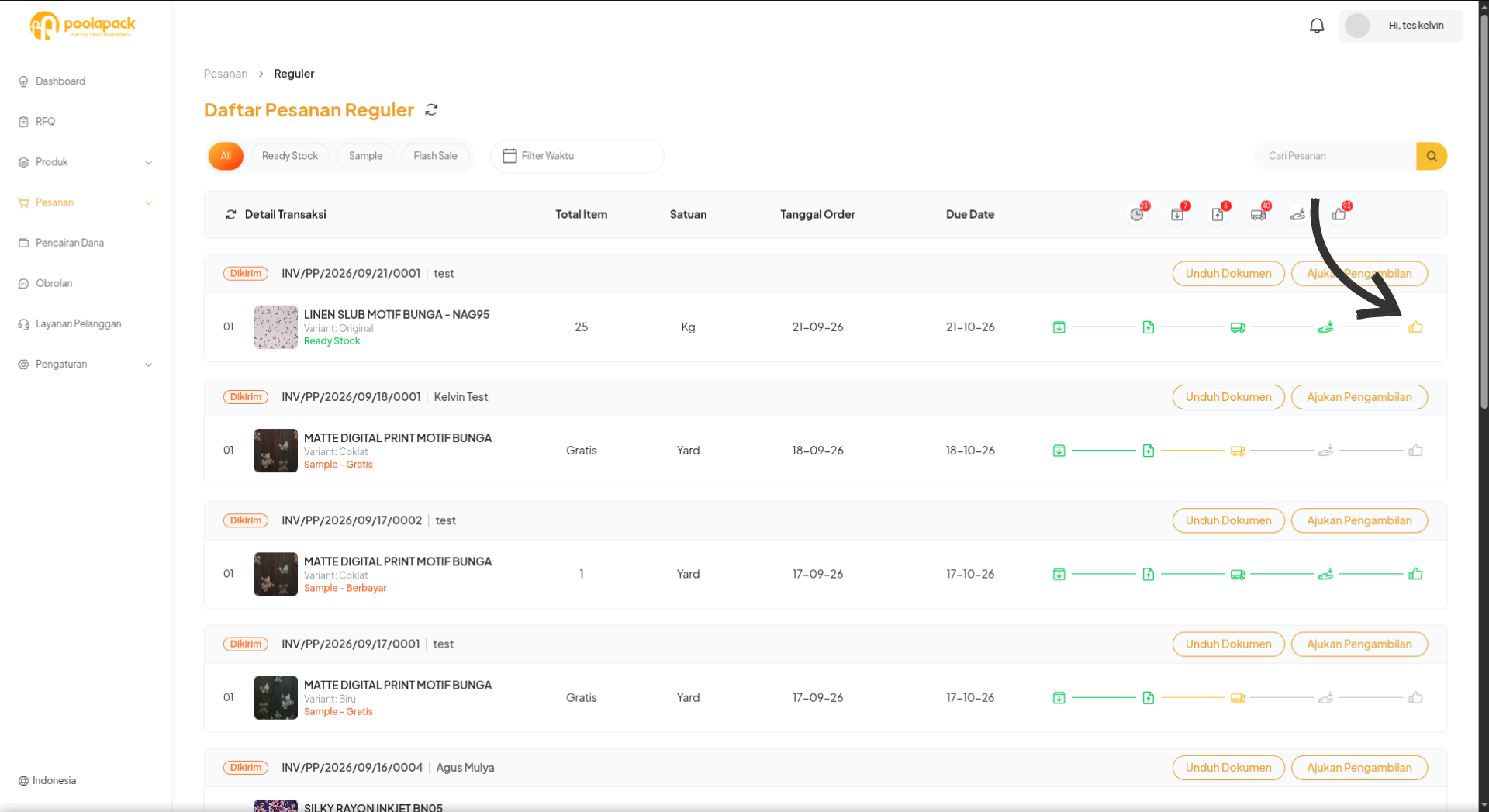
Task: Click the thumbs-up completed status filter icon
Action: 1339,215
